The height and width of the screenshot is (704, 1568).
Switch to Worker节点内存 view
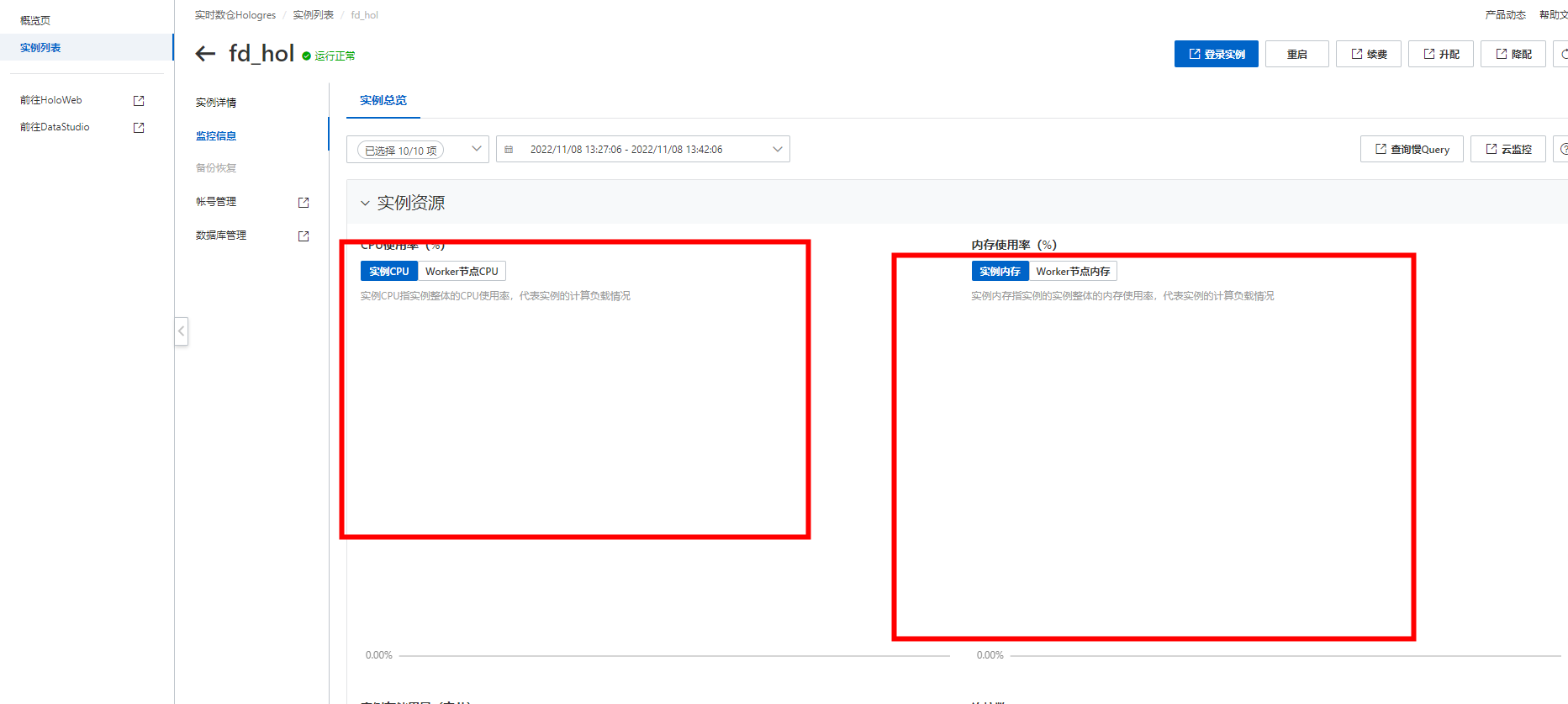click(1073, 271)
